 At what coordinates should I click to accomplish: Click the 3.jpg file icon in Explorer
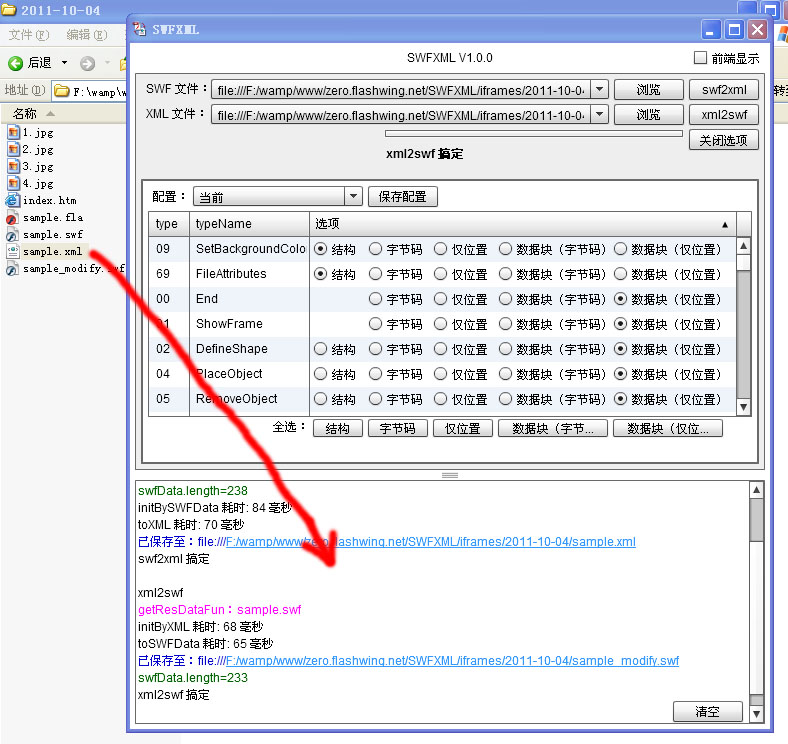13,166
